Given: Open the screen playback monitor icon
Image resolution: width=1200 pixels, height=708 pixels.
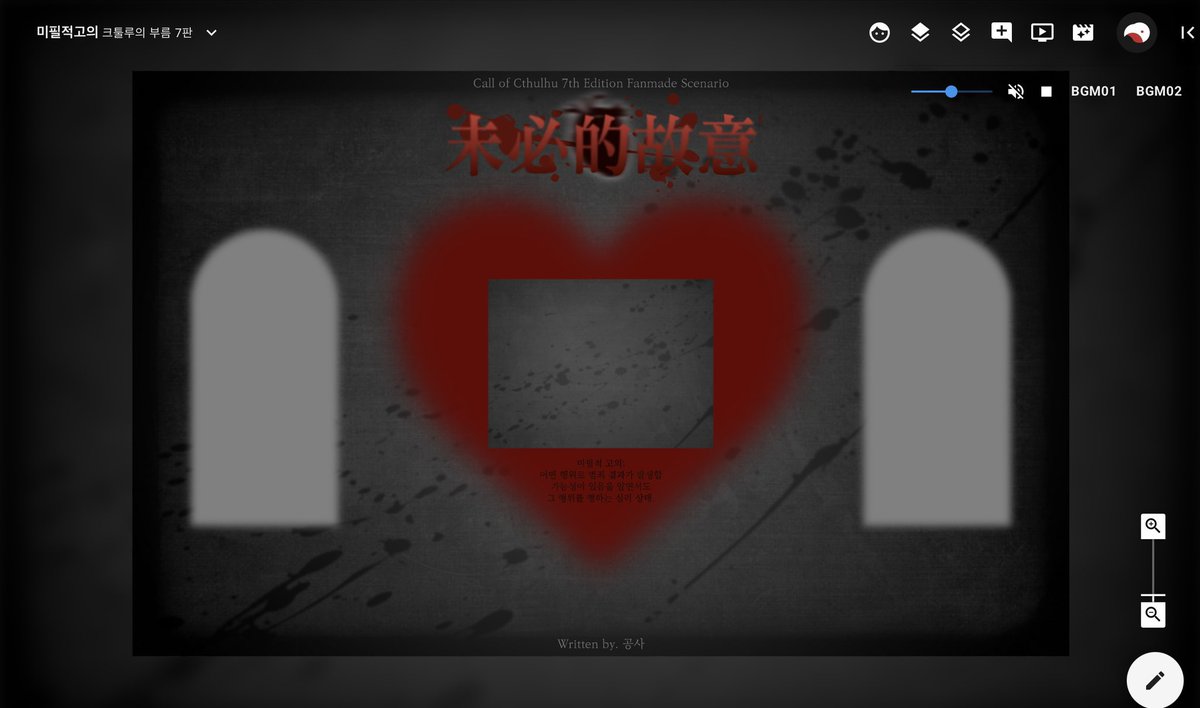Looking at the screenshot, I should click(x=1042, y=32).
